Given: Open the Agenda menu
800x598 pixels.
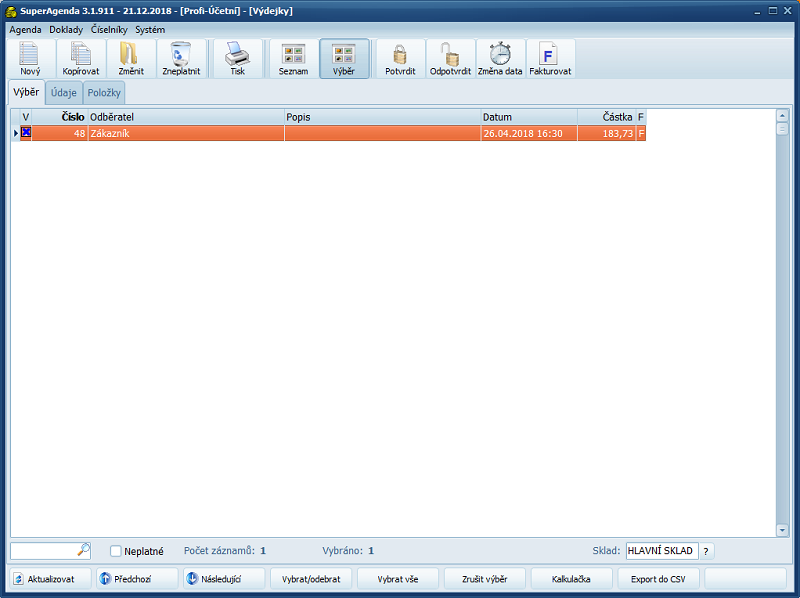Looking at the screenshot, I should tap(25, 30).
